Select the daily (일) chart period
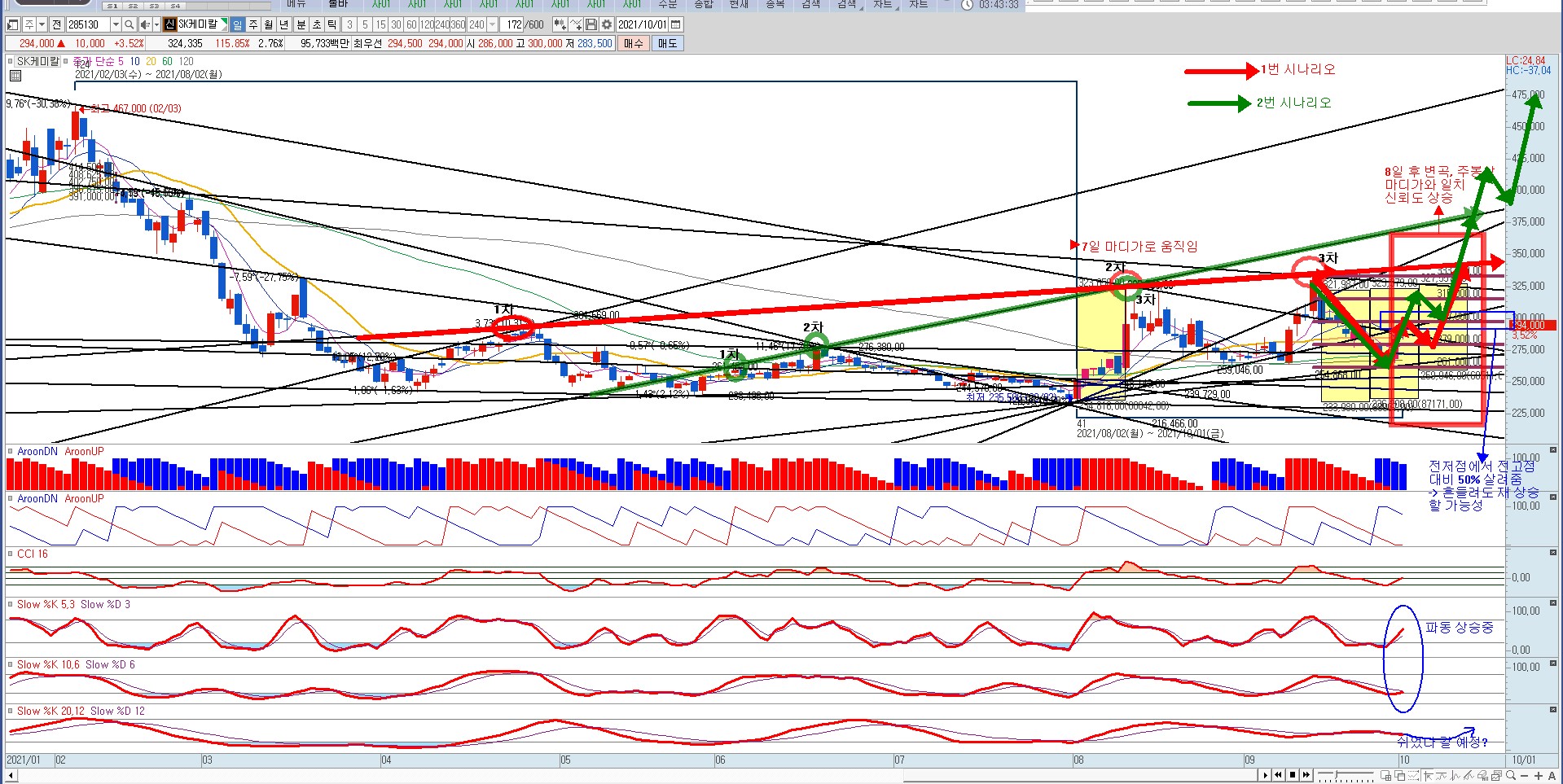 [x=237, y=24]
